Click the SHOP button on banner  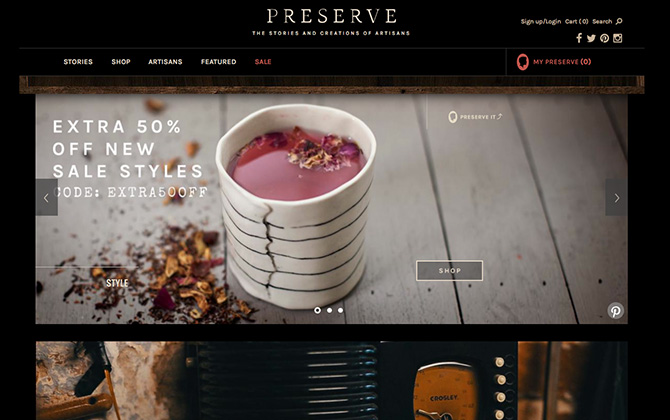(x=450, y=270)
